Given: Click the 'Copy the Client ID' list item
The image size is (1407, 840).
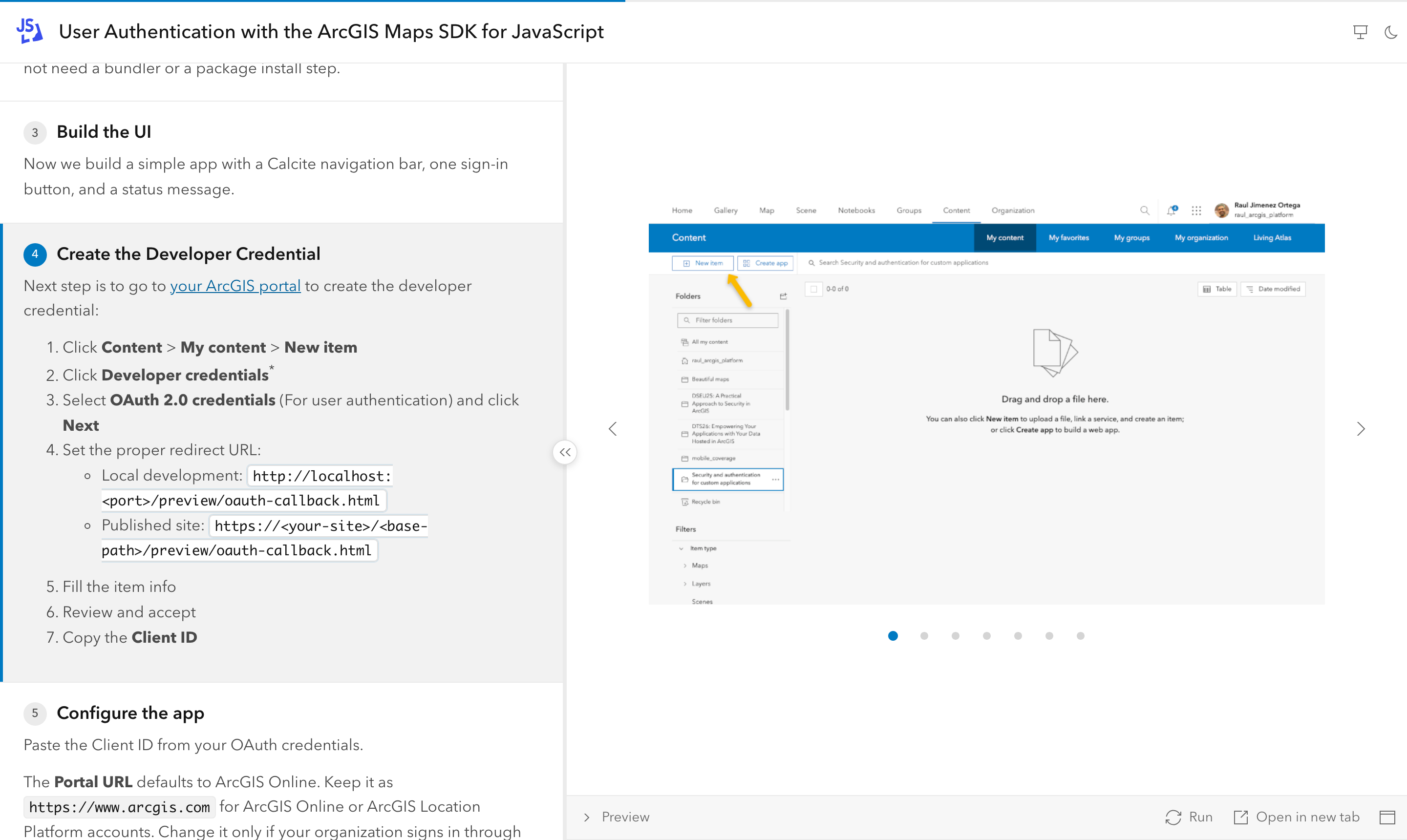Looking at the screenshot, I should 129,637.
